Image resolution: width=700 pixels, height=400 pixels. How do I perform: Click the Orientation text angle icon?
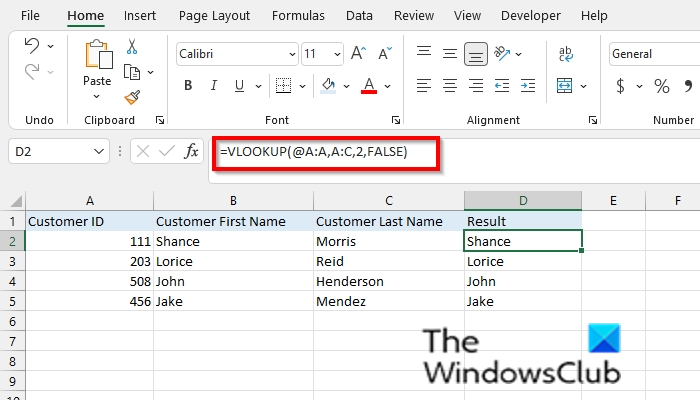pos(502,54)
